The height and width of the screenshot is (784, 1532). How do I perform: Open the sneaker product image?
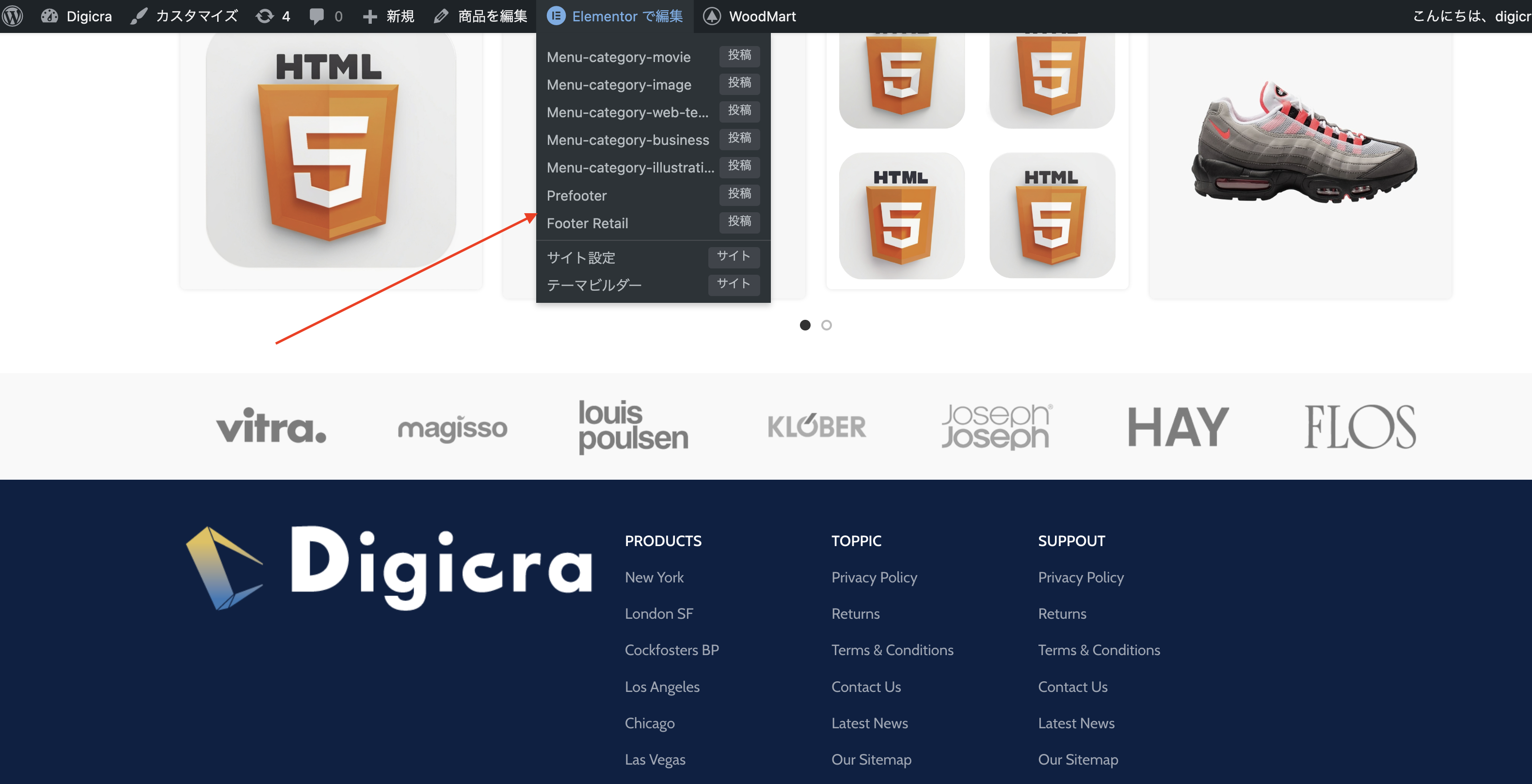[x=1304, y=142]
